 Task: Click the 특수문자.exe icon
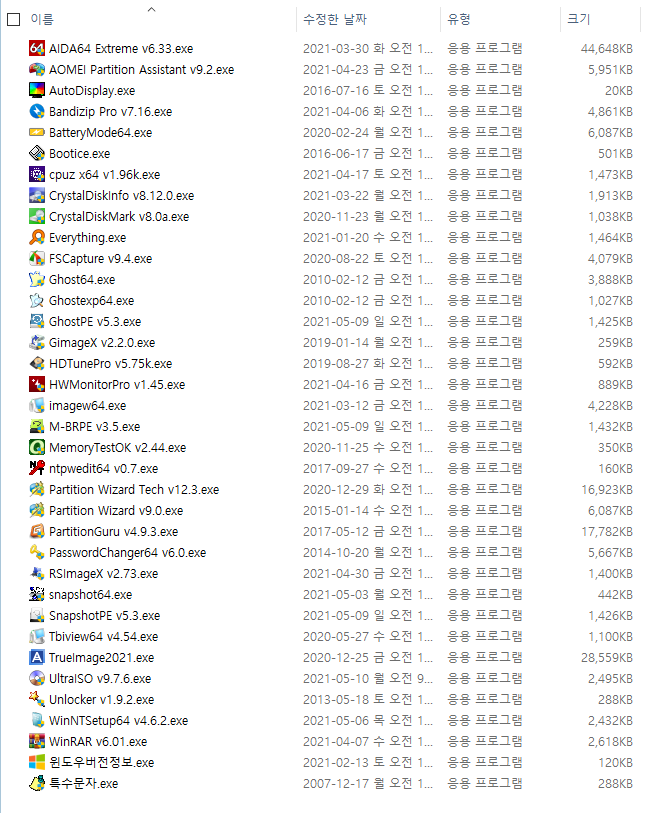[x=37, y=783]
